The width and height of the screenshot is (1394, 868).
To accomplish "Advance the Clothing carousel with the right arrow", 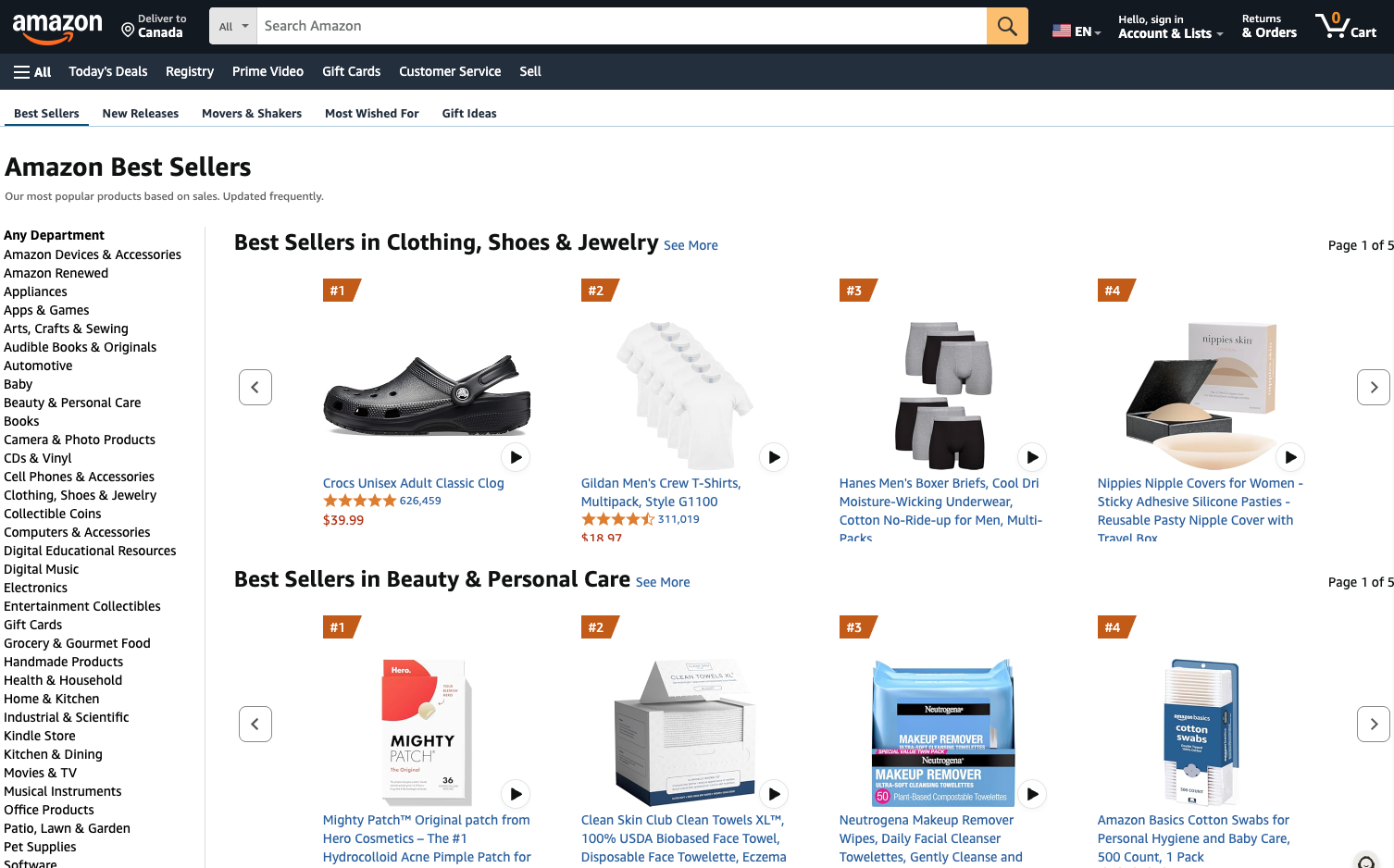I will (x=1373, y=387).
